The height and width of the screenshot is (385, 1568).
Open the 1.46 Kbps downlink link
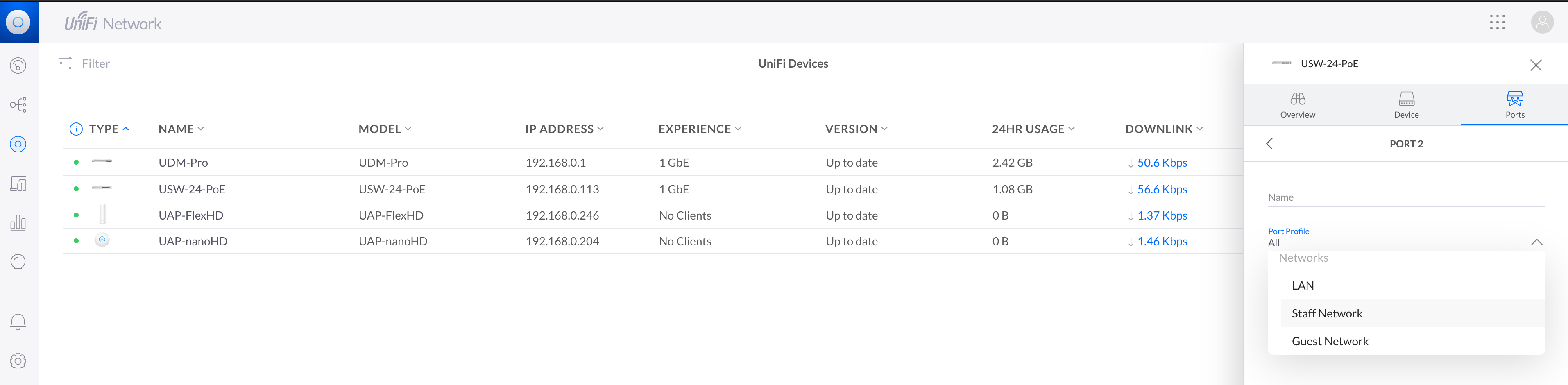tap(1162, 242)
